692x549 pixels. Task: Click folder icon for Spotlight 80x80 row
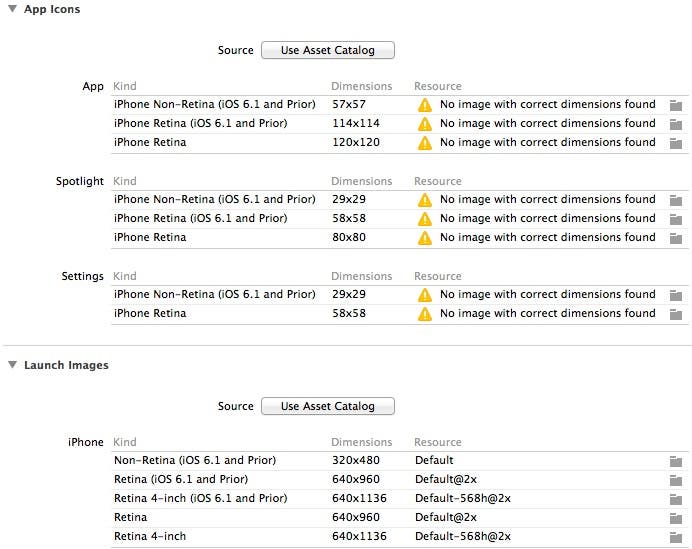pyautogui.click(x=676, y=238)
